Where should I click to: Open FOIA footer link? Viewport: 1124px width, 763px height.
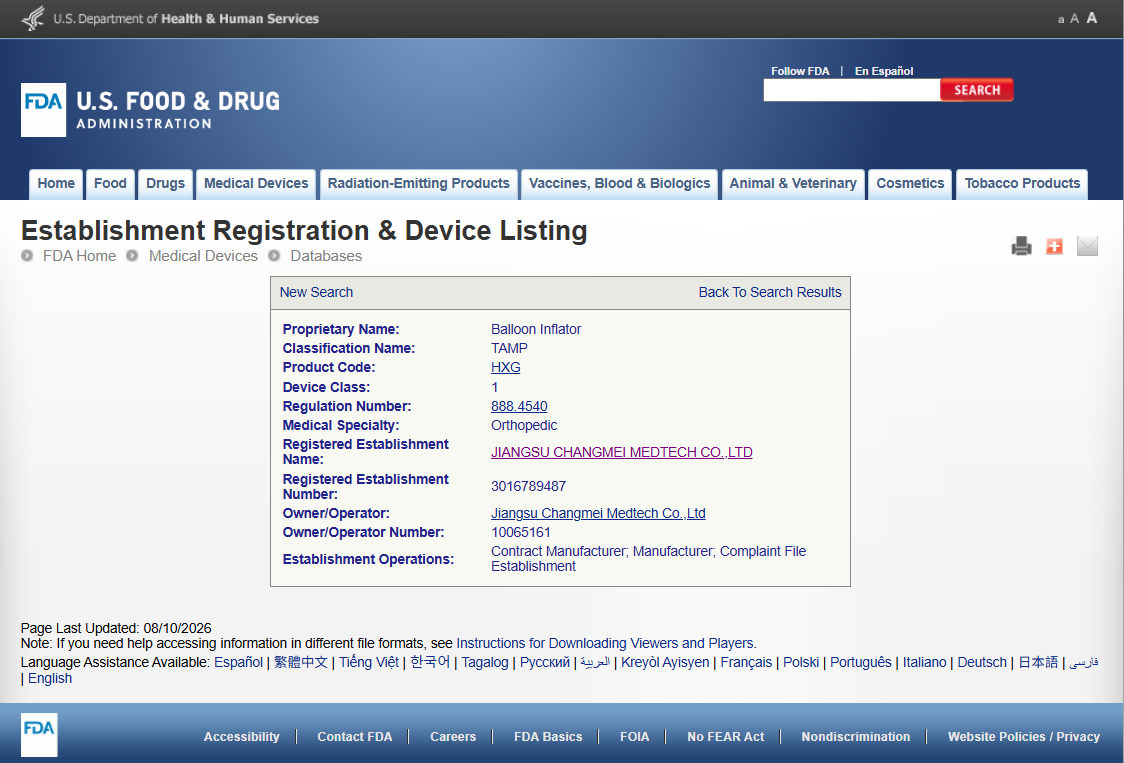(634, 736)
